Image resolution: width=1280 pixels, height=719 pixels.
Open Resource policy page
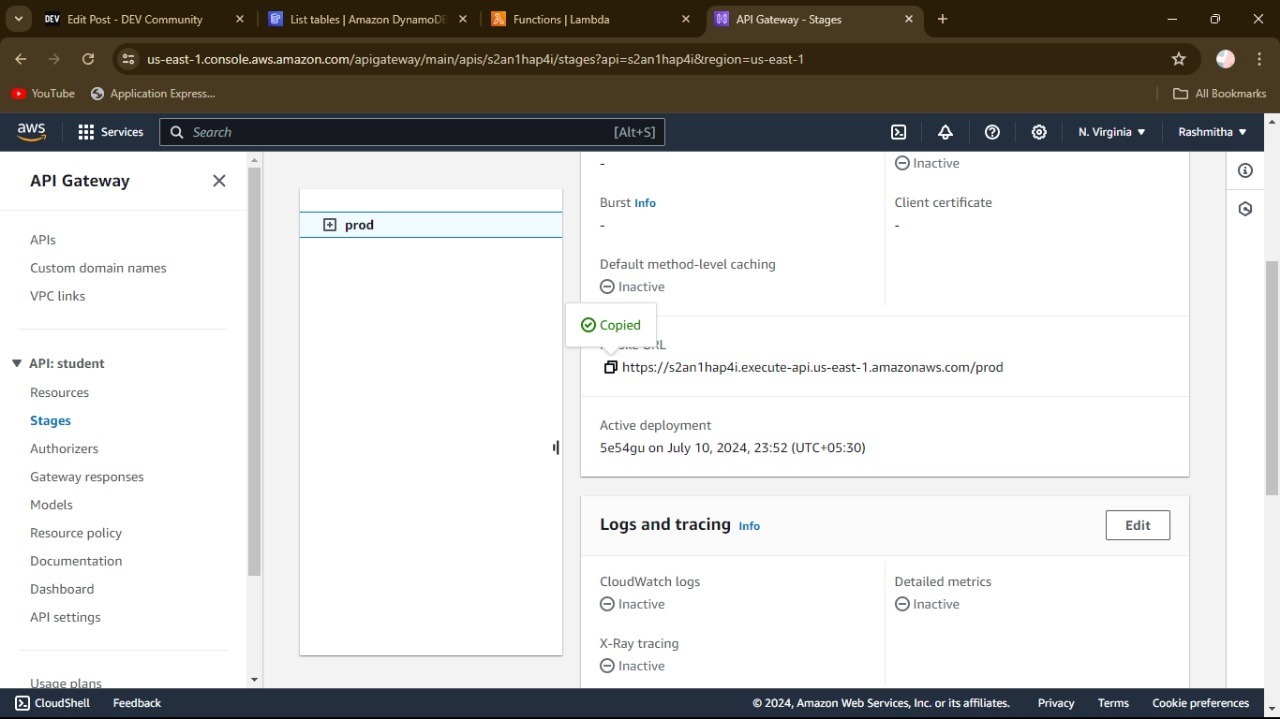(x=76, y=533)
